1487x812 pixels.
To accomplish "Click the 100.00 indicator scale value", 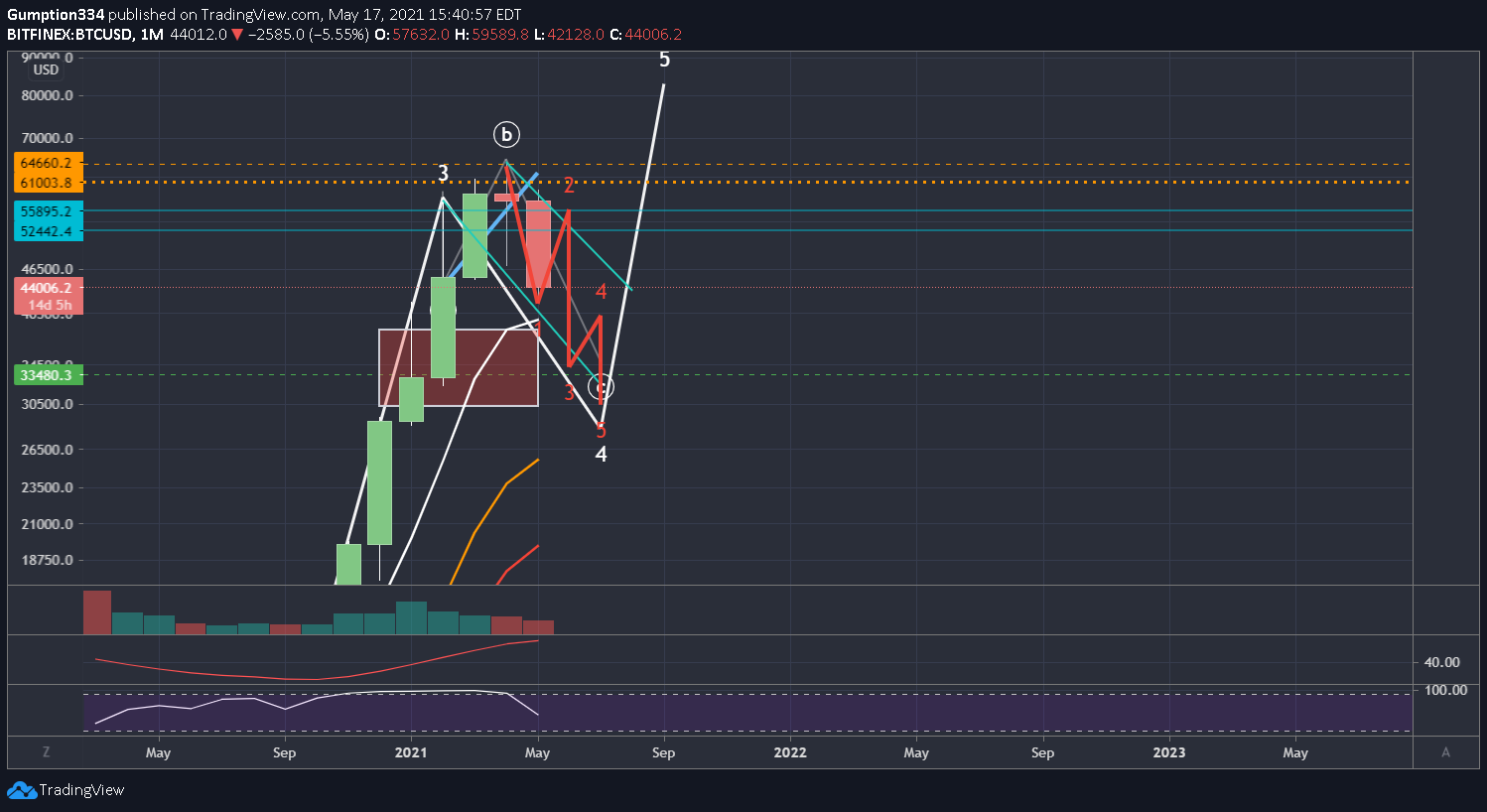I will click(1445, 690).
